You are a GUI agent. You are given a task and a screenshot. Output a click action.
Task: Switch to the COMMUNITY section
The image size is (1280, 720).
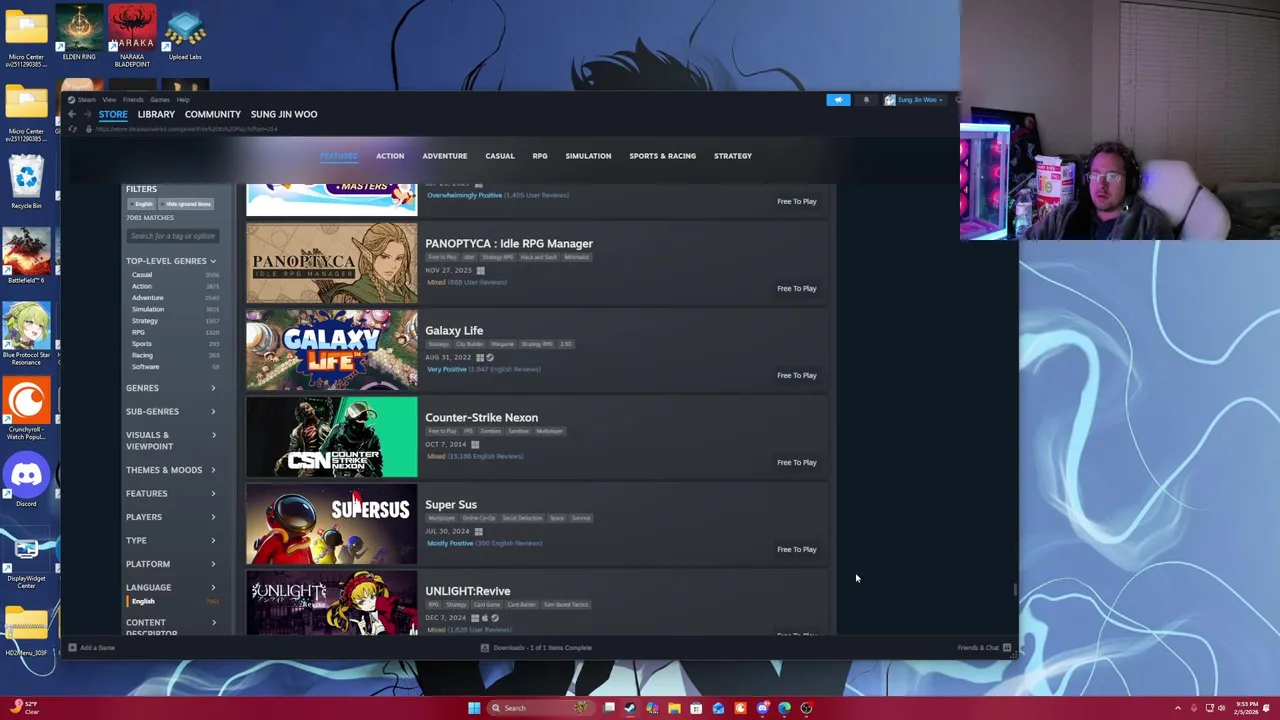pyautogui.click(x=212, y=114)
